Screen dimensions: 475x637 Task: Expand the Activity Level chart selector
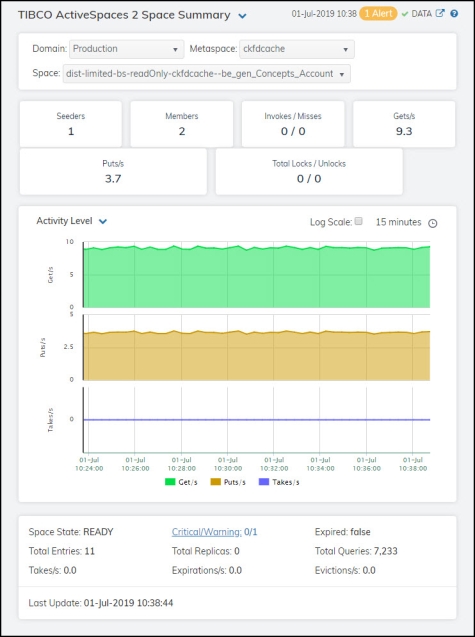point(103,221)
